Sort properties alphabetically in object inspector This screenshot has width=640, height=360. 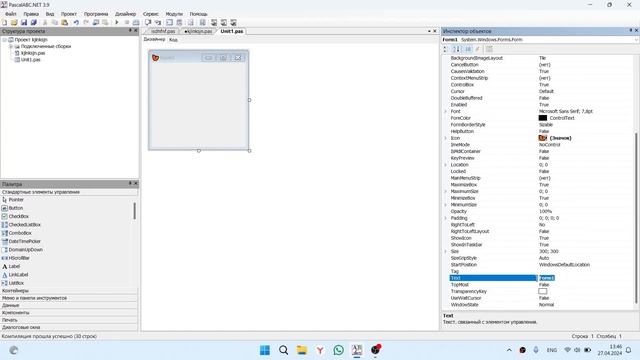(456, 49)
